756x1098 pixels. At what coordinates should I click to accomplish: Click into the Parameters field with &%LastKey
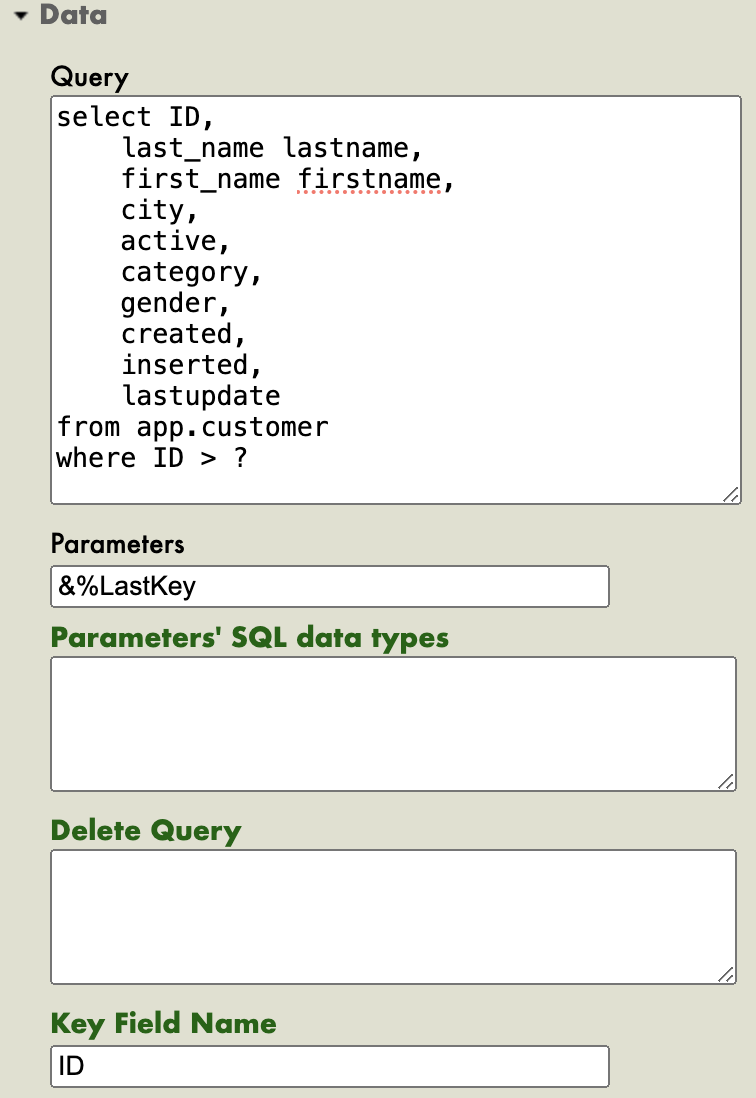329,586
